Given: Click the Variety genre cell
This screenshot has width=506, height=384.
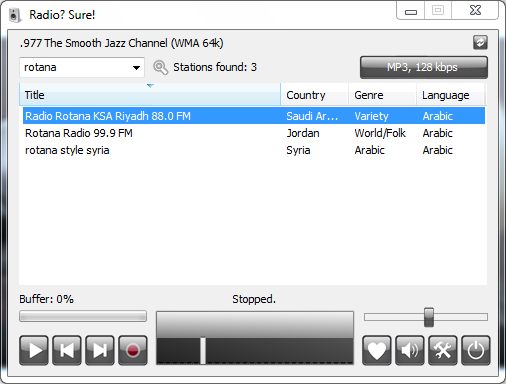Looking at the screenshot, I should point(371,116).
